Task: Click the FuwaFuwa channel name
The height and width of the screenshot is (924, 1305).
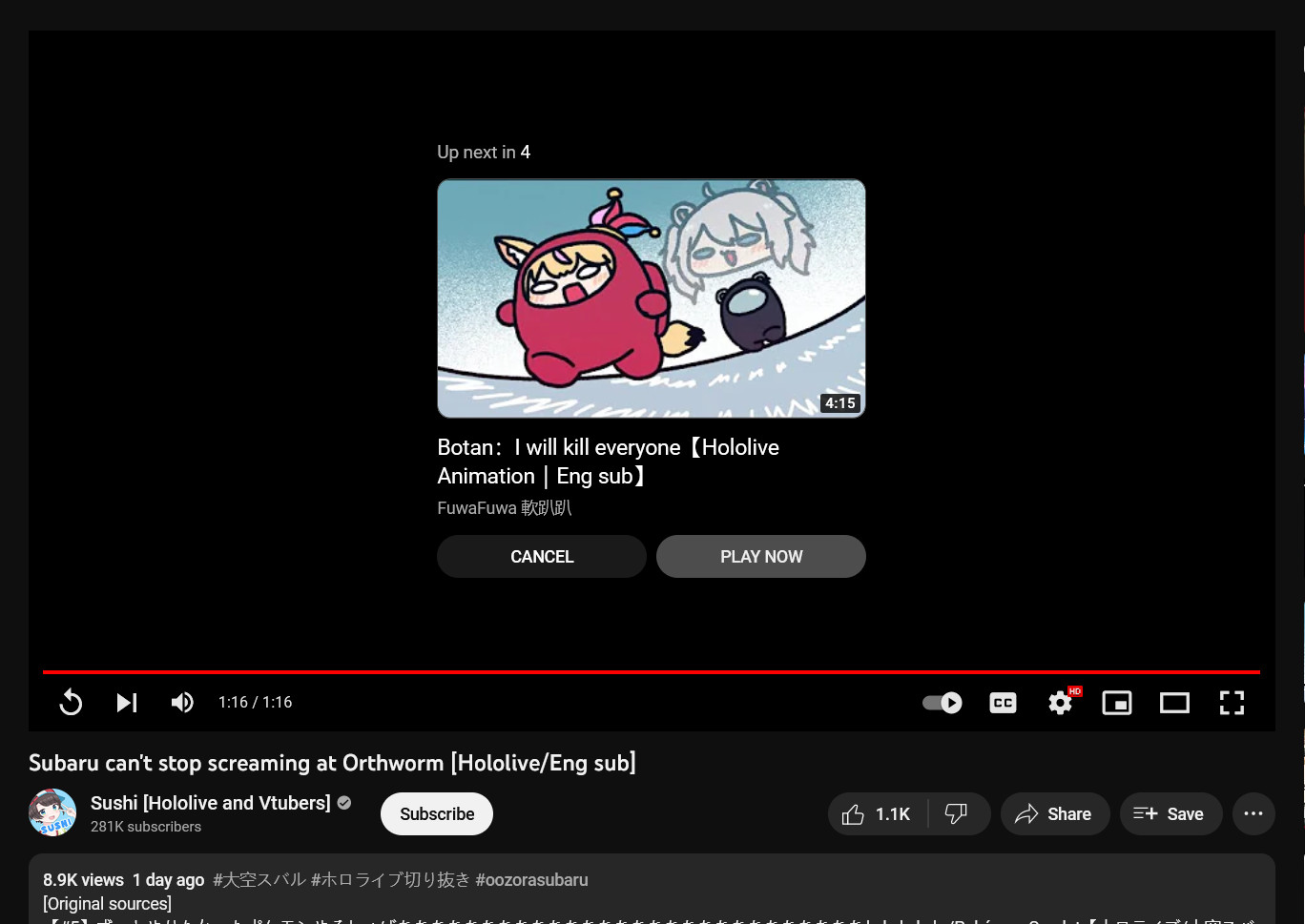Action: (x=505, y=508)
